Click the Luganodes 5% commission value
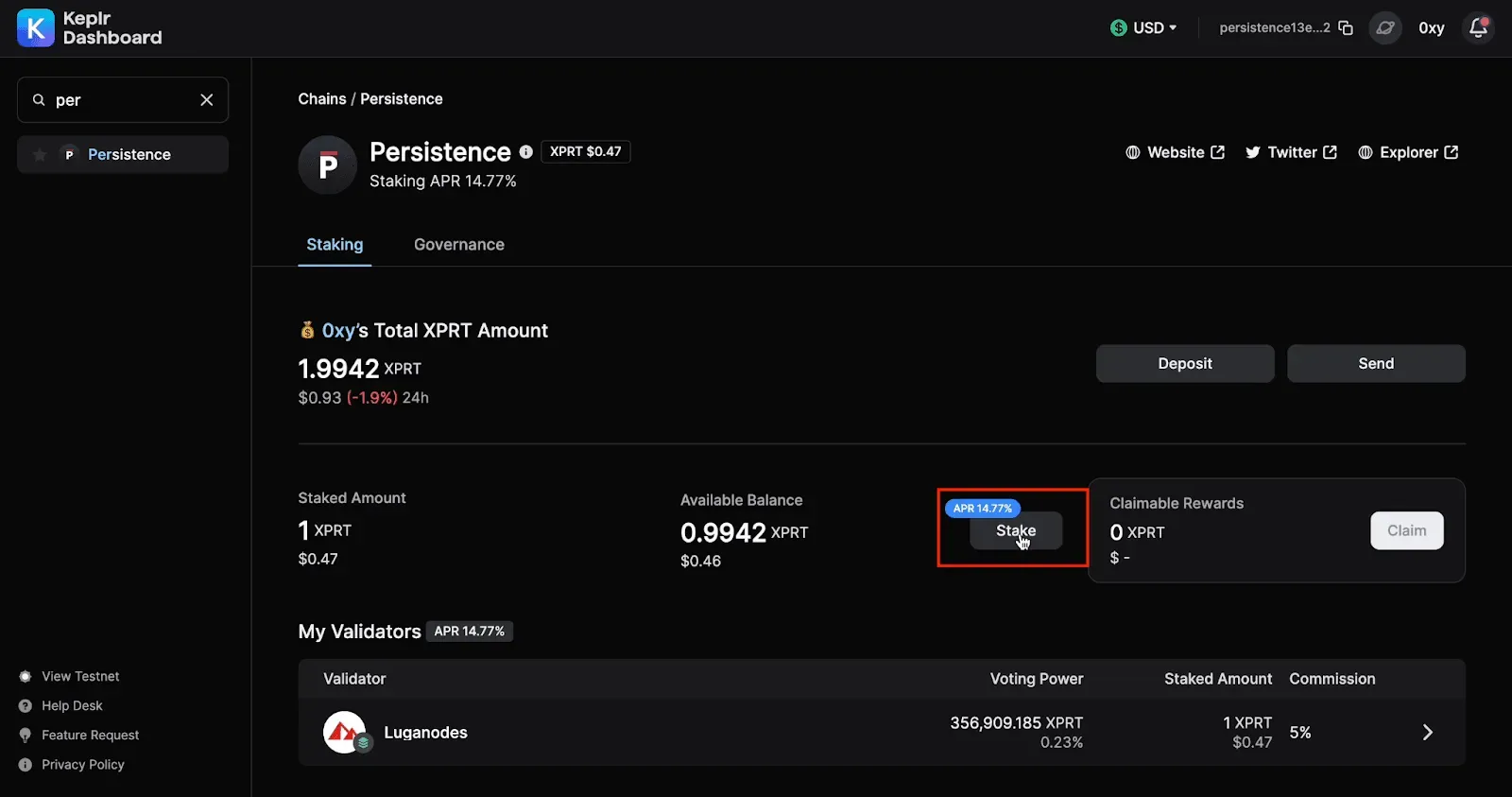The image size is (1512, 797). (x=1300, y=733)
